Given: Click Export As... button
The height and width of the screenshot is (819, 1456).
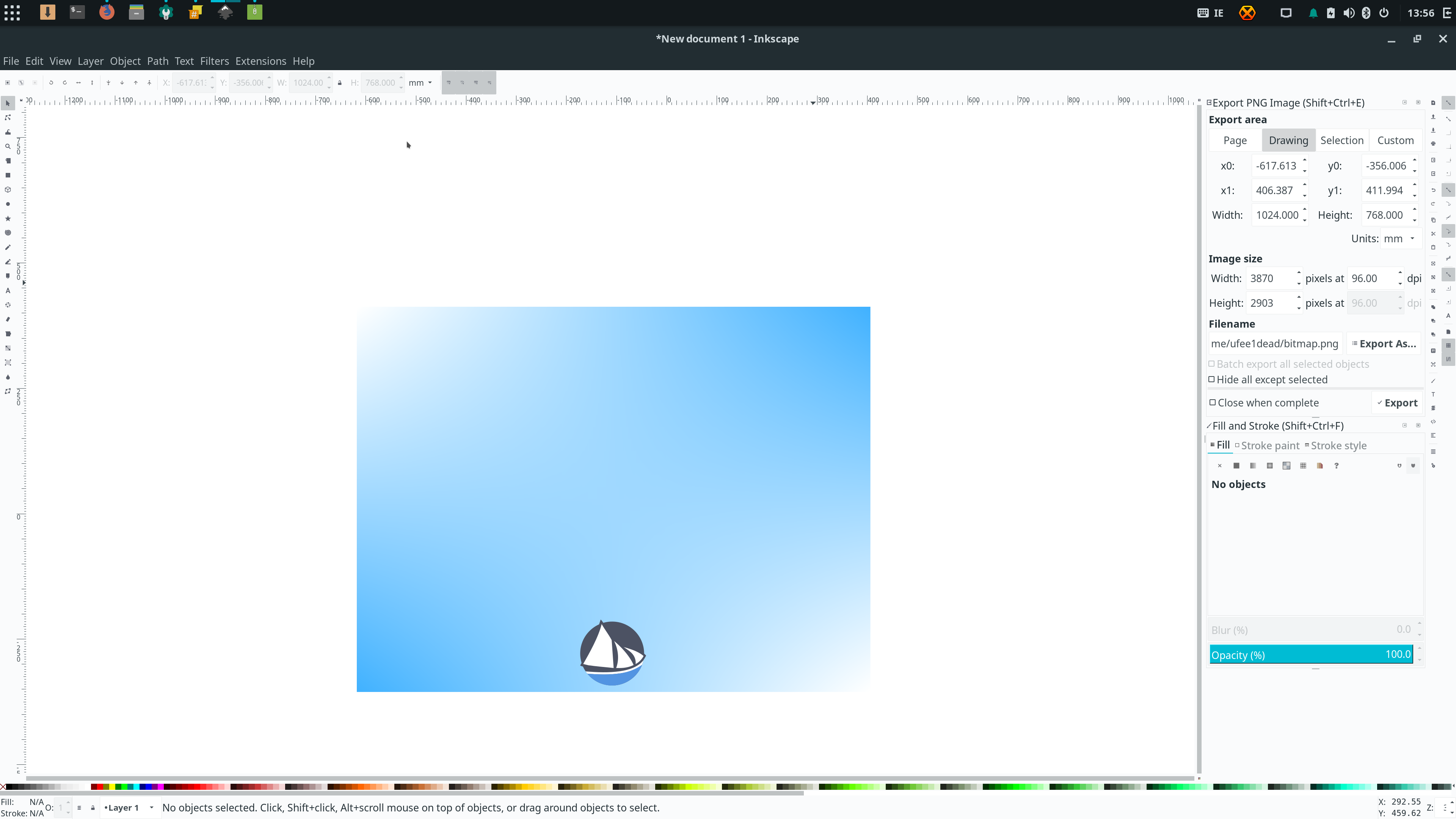Looking at the screenshot, I should (x=1384, y=344).
